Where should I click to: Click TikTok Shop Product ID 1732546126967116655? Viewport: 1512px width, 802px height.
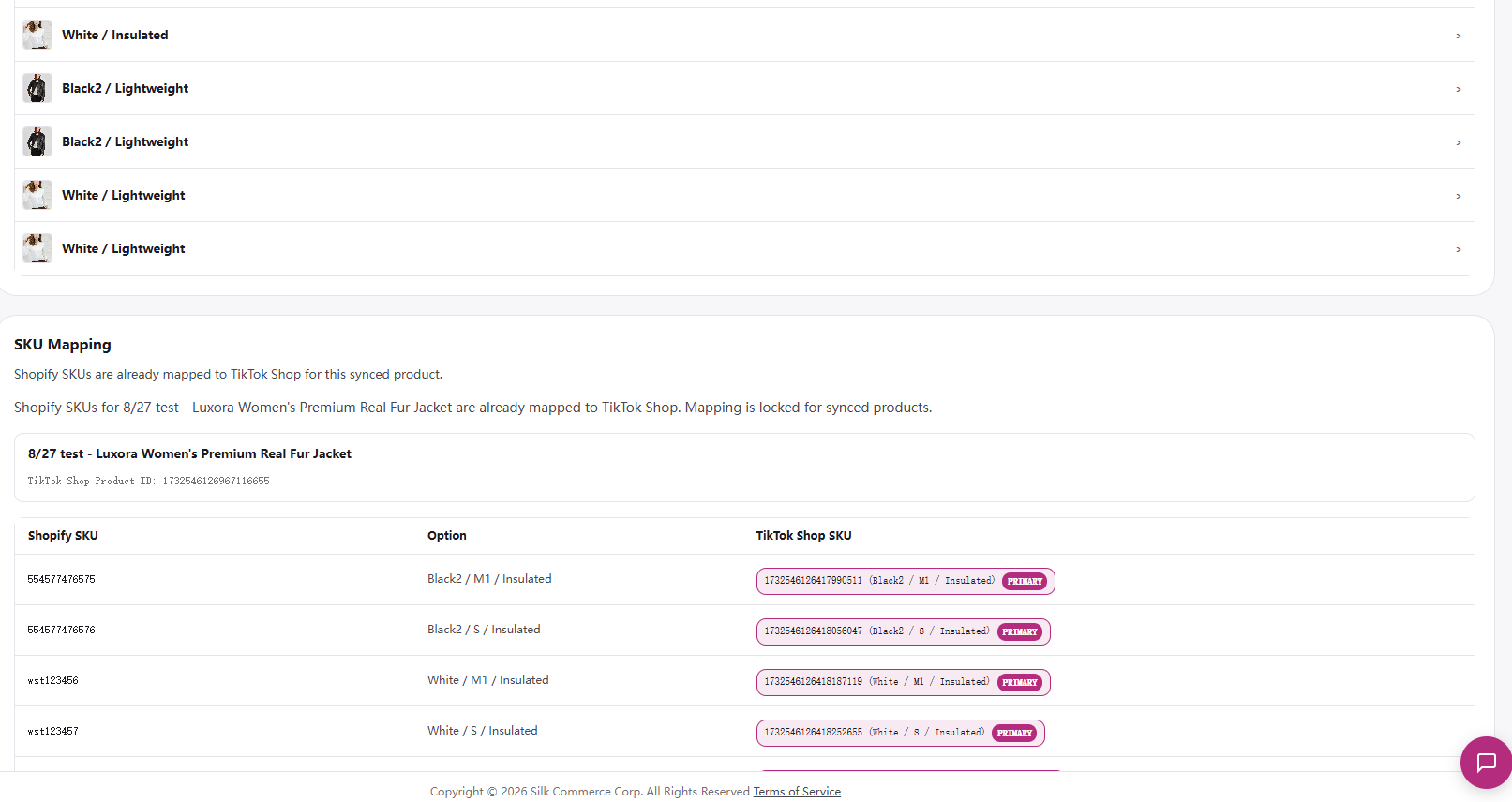coord(148,482)
